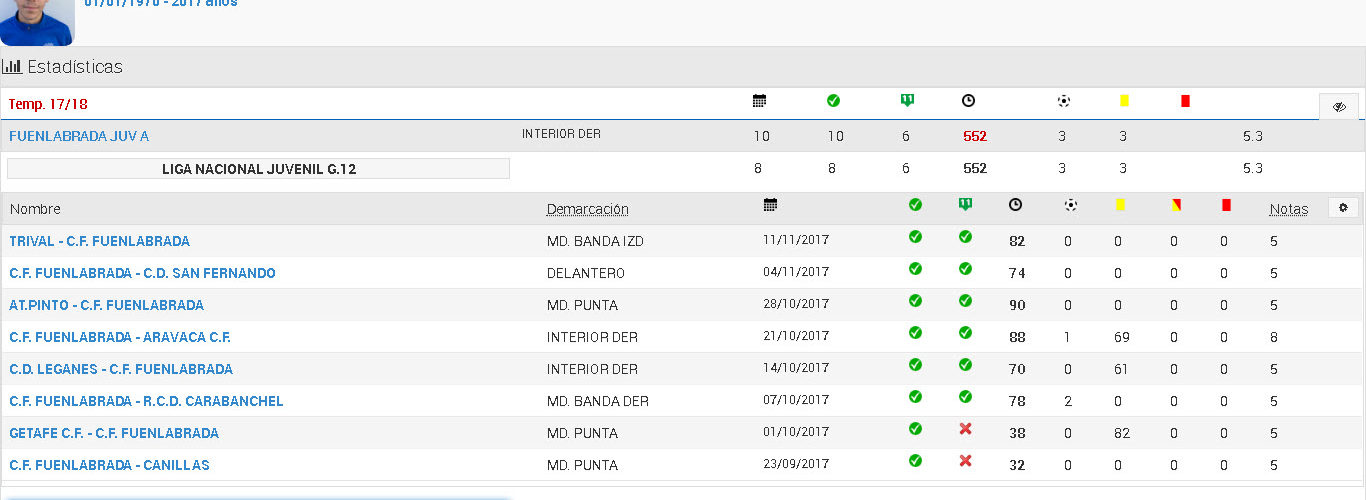Screen dimensions: 1366x500
Task: Open the FUENLABRADA JUV A team link
Action: point(79,136)
